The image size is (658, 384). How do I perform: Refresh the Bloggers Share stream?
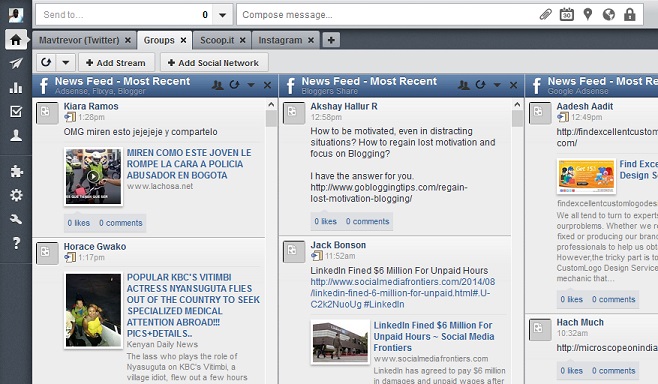pyautogui.click(x=480, y=85)
